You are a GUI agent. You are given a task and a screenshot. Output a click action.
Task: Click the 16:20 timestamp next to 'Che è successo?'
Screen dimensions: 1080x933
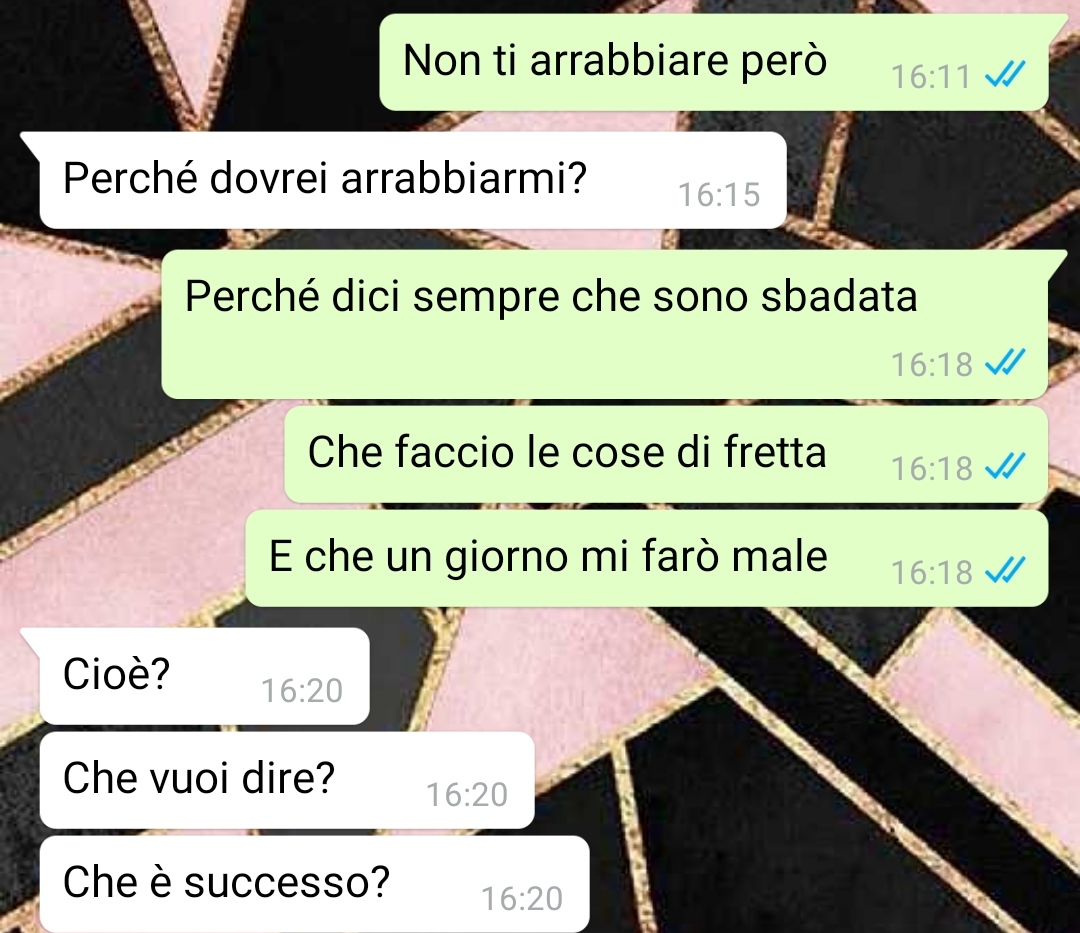[x=522, y=899]
